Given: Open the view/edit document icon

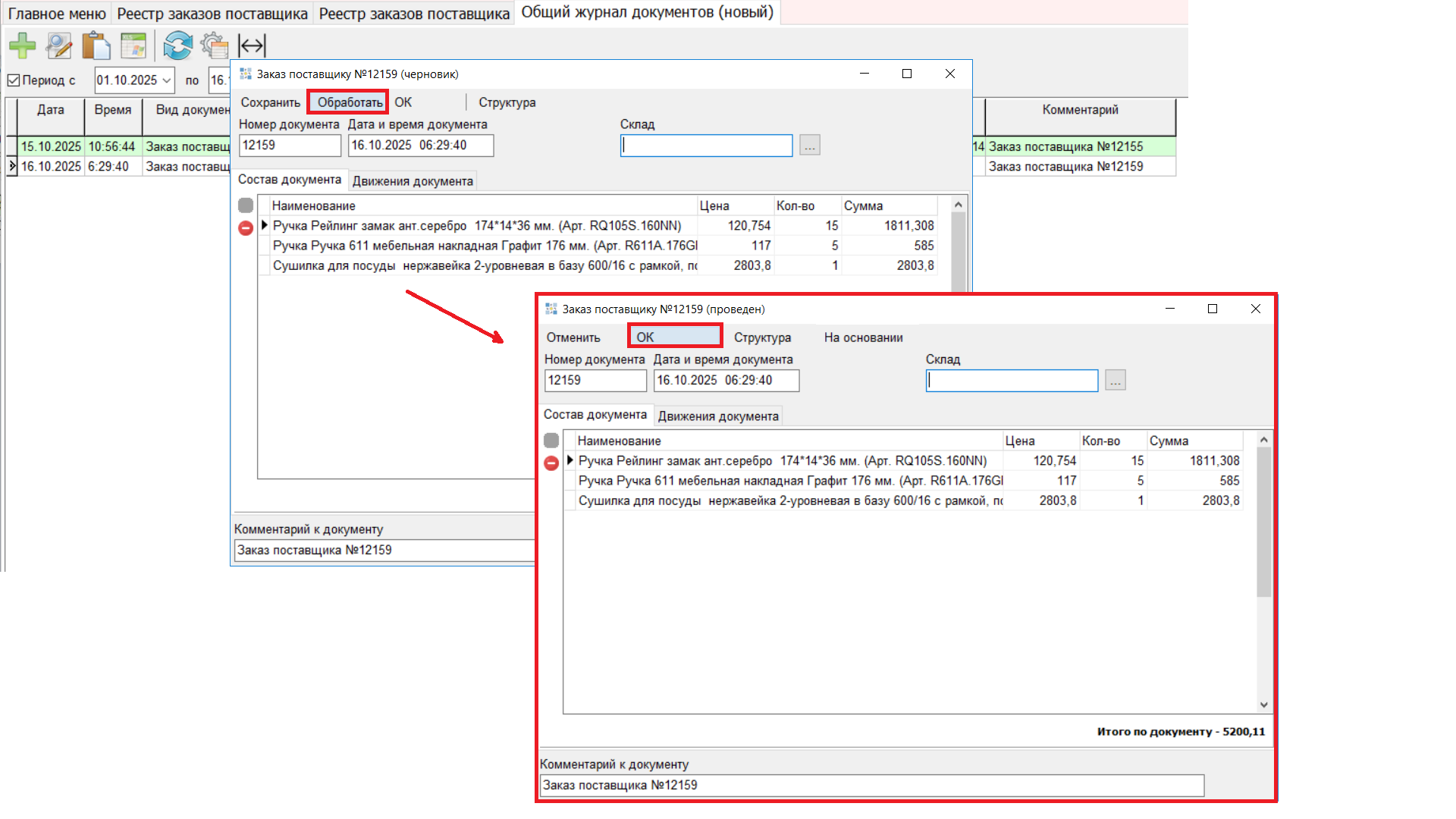Looking at the screenshot, I should pyautogui.click(x=58, y=45).
